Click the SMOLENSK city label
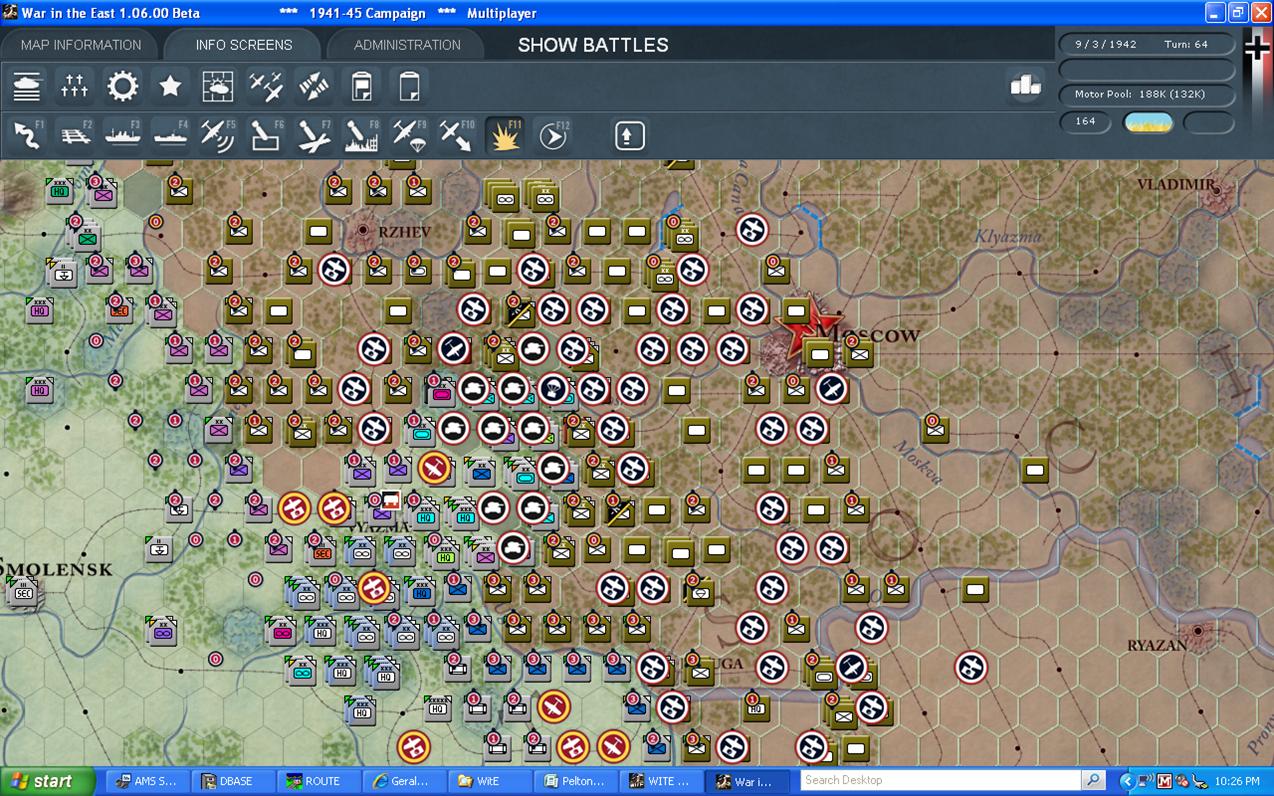The image size is (1274, 796). click(56, 569)
